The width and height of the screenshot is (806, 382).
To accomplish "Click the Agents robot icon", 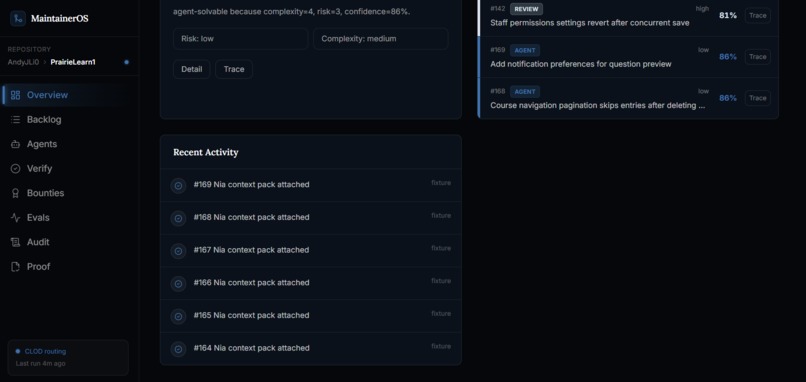I will click(x=15, y=144).
